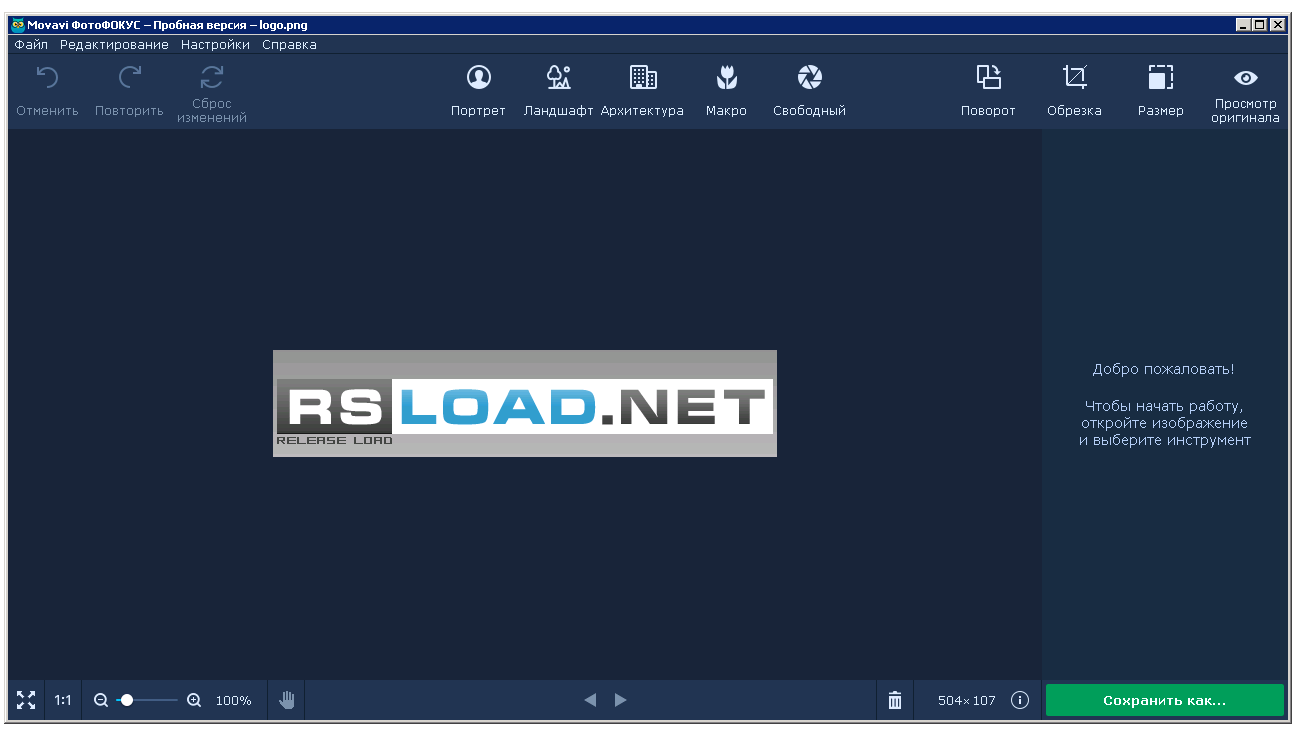Click the fit-to-screen expand icon
The height and width of the screenshot is (740, 1309).
26,700
